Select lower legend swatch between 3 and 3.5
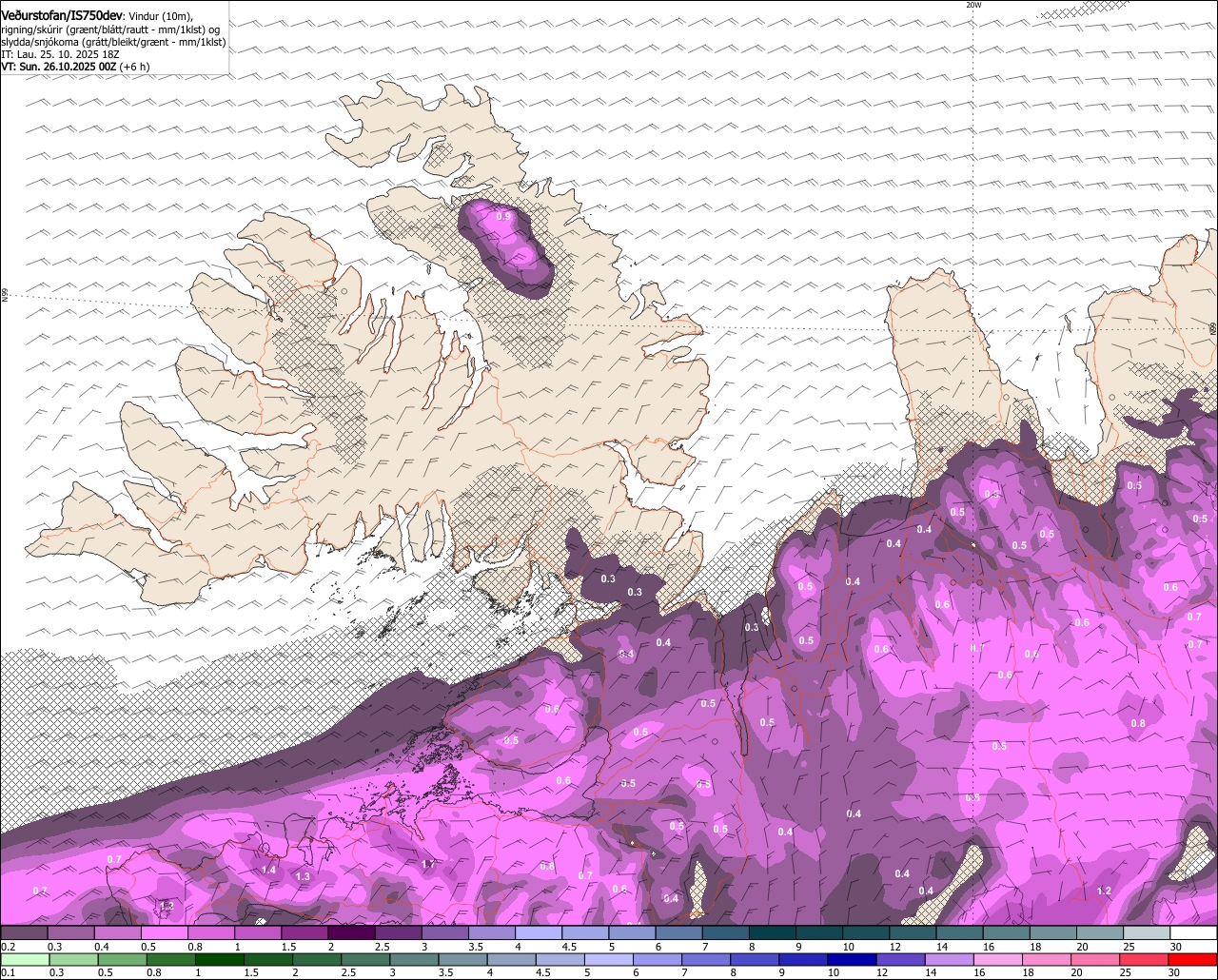 pos(413,960)
